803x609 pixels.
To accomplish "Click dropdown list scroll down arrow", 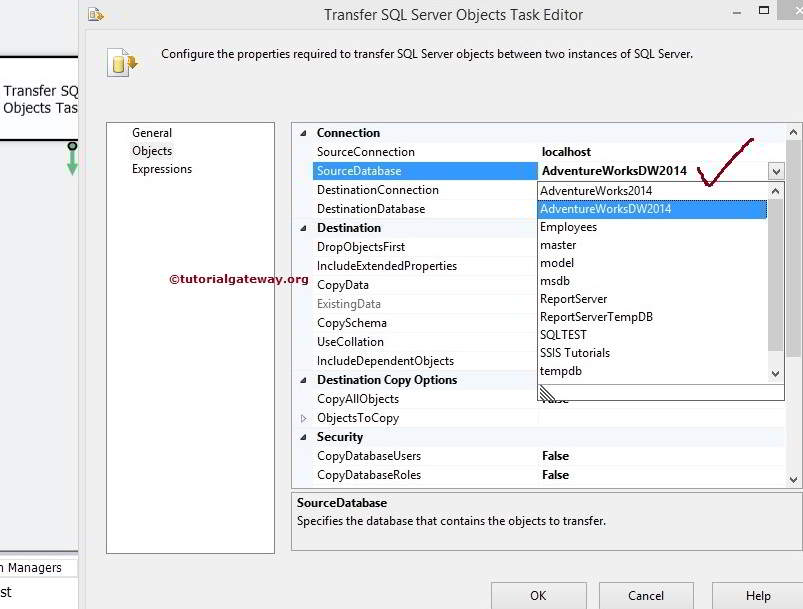I will (775, 374).
